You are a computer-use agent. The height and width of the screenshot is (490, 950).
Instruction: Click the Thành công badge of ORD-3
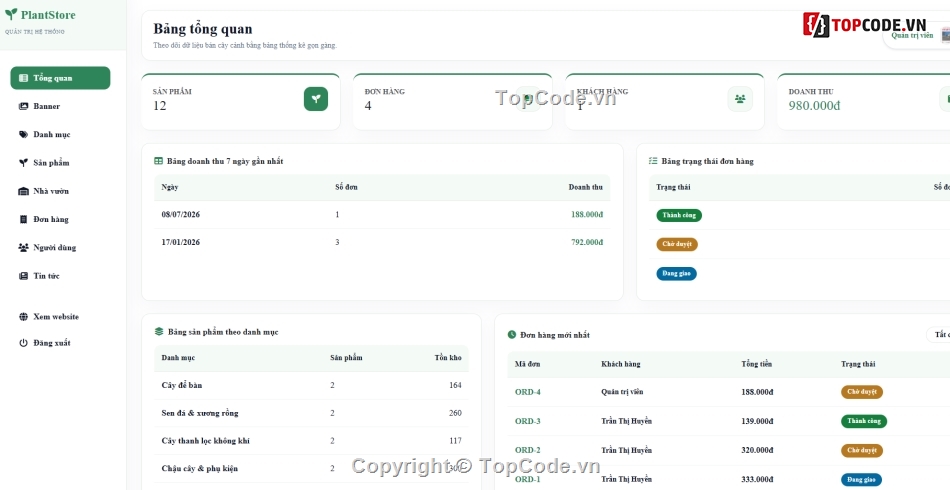tap(864, 421)
